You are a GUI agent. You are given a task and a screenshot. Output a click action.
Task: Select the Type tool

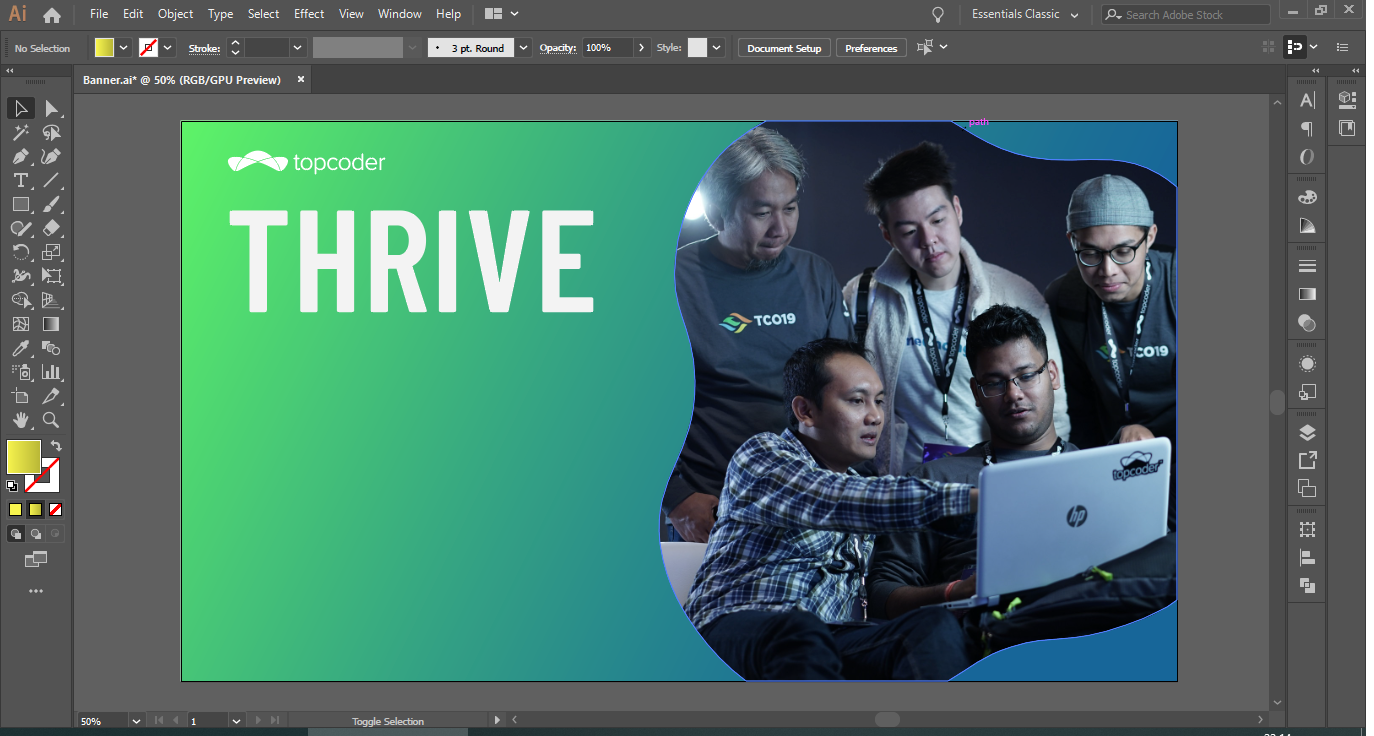pos(20,180)
